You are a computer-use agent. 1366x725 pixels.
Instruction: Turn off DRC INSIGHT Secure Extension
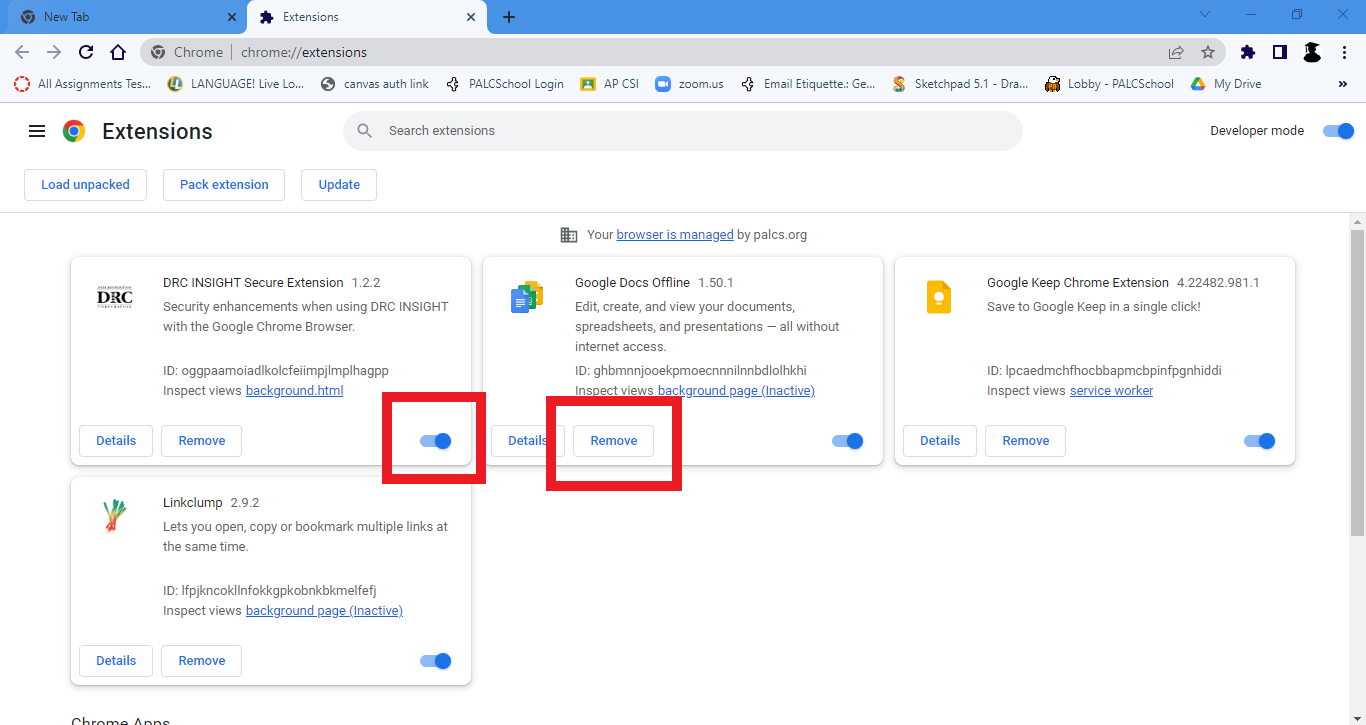(436, 441)
